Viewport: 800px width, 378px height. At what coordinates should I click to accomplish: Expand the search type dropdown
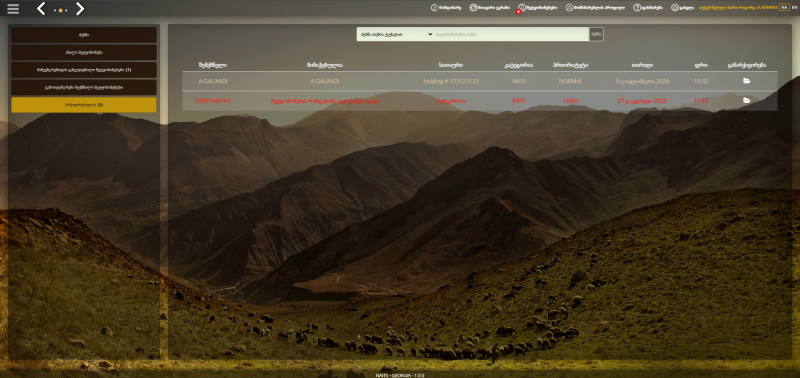(x=395, y=34)
